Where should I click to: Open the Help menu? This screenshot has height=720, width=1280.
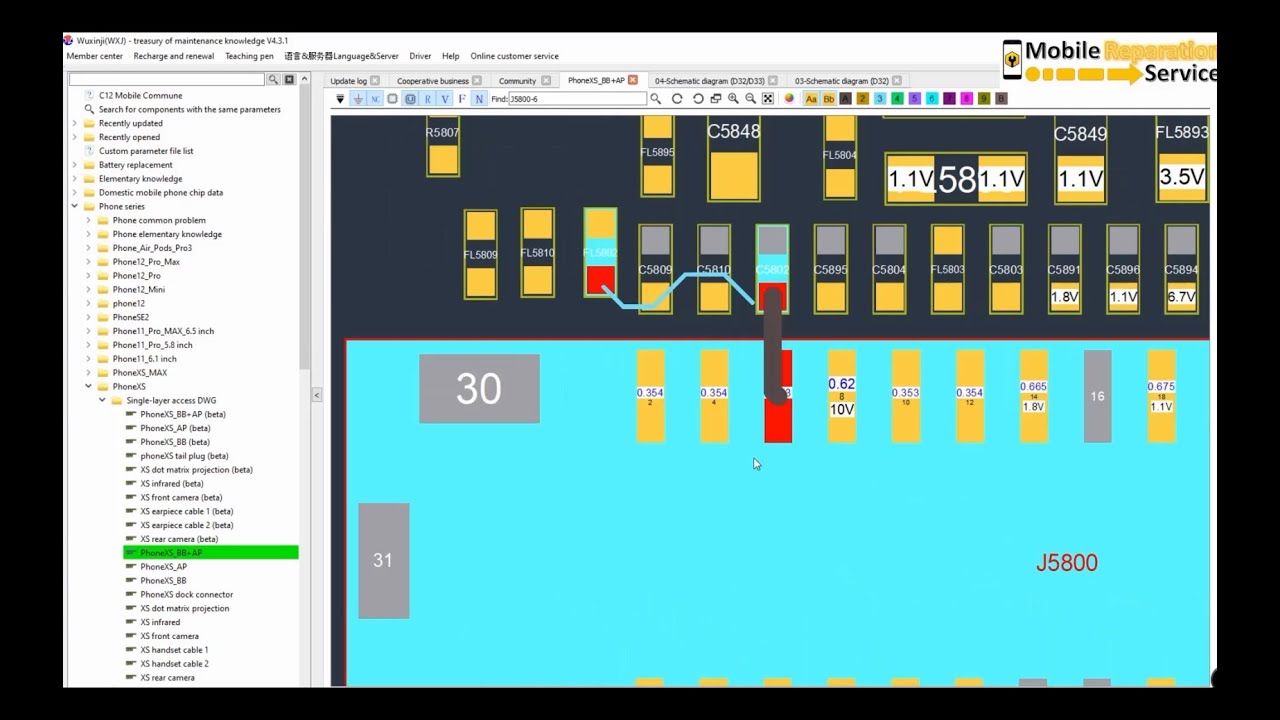pyautogui.click(x=451, y=56)
